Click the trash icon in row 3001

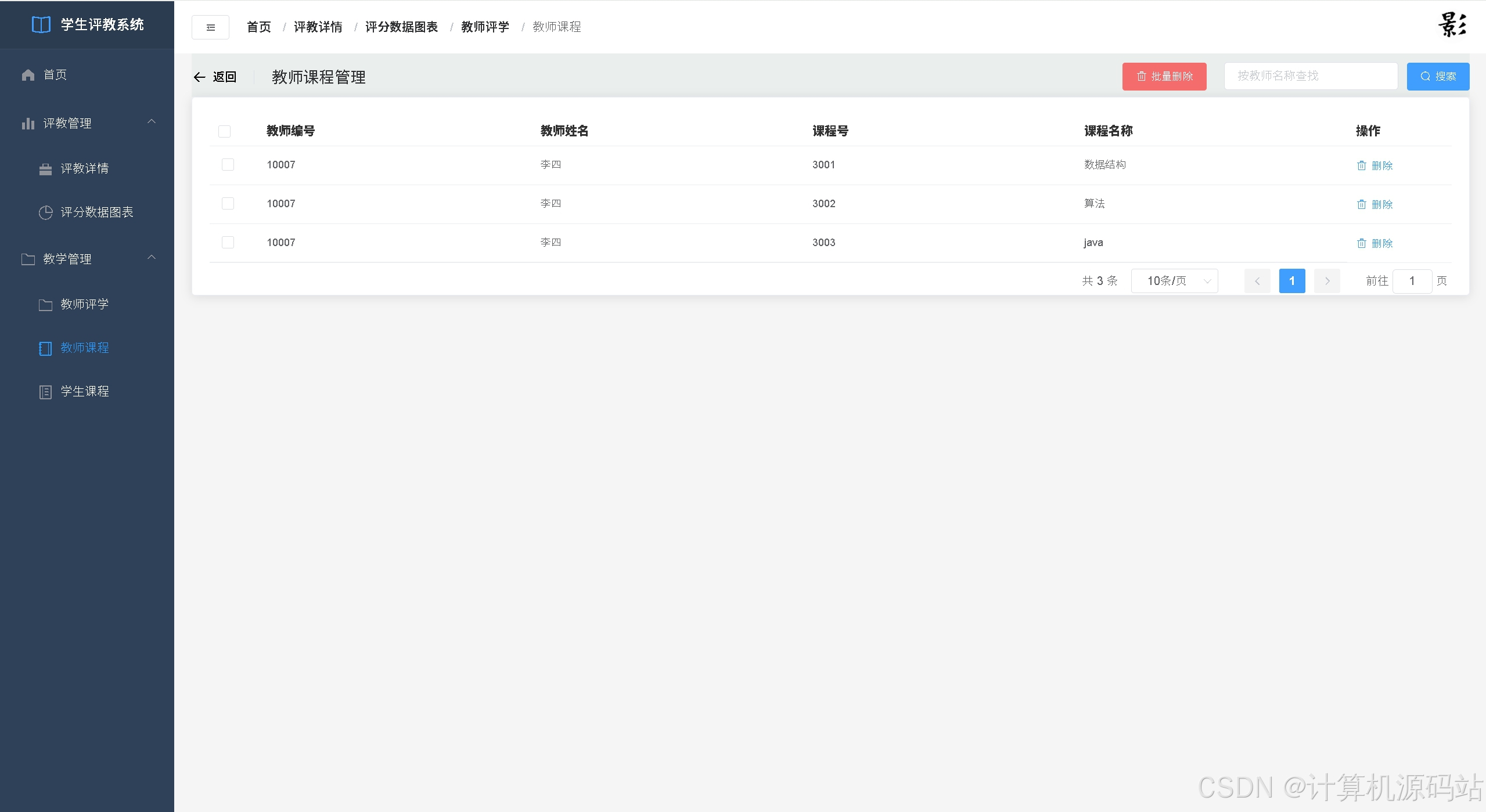[1361, 165]
